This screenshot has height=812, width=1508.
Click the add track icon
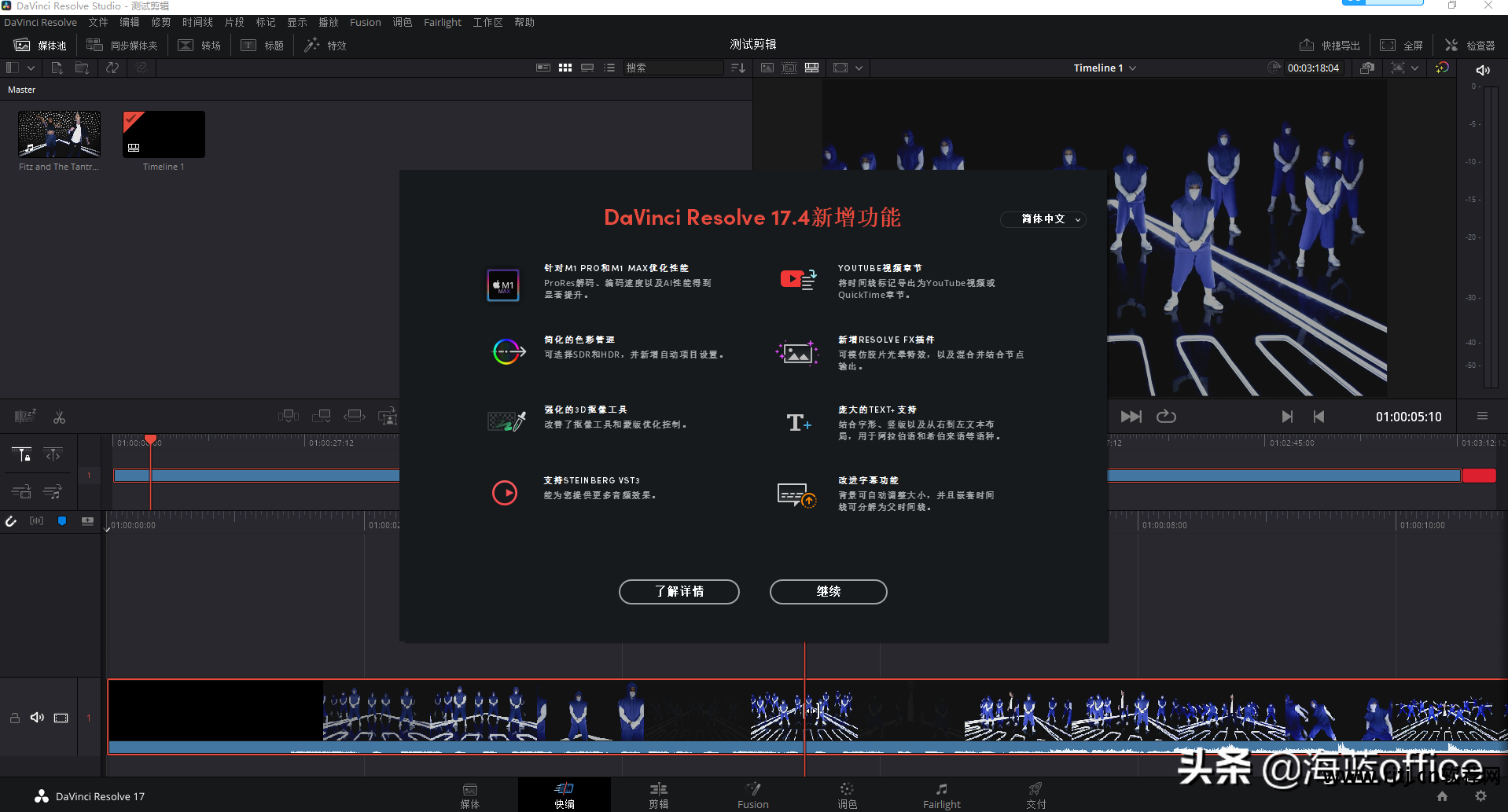[x=87, y=521]
